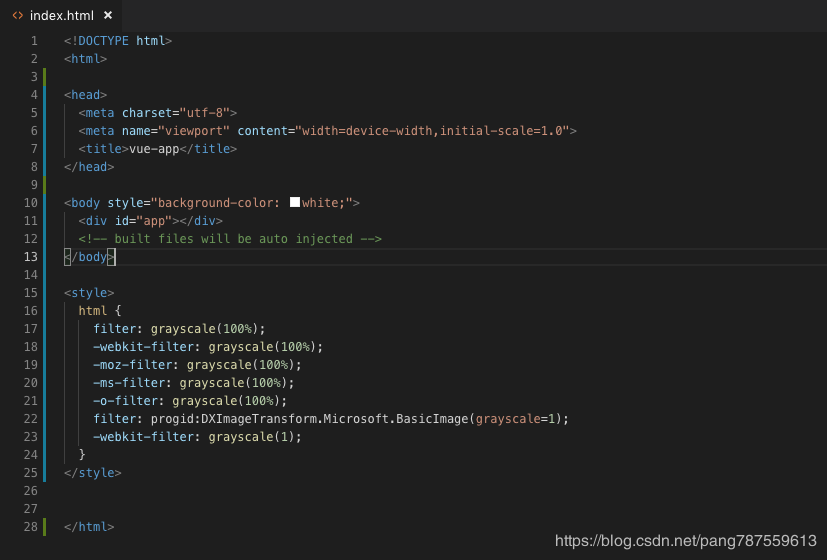Click the white color swatch on line 10

click(295, 202)
